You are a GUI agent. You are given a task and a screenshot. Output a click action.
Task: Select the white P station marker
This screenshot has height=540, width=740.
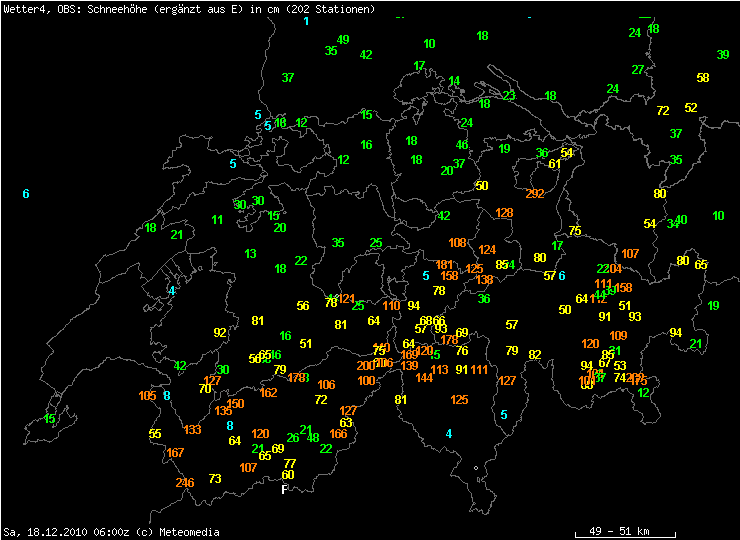pos(284,489)
